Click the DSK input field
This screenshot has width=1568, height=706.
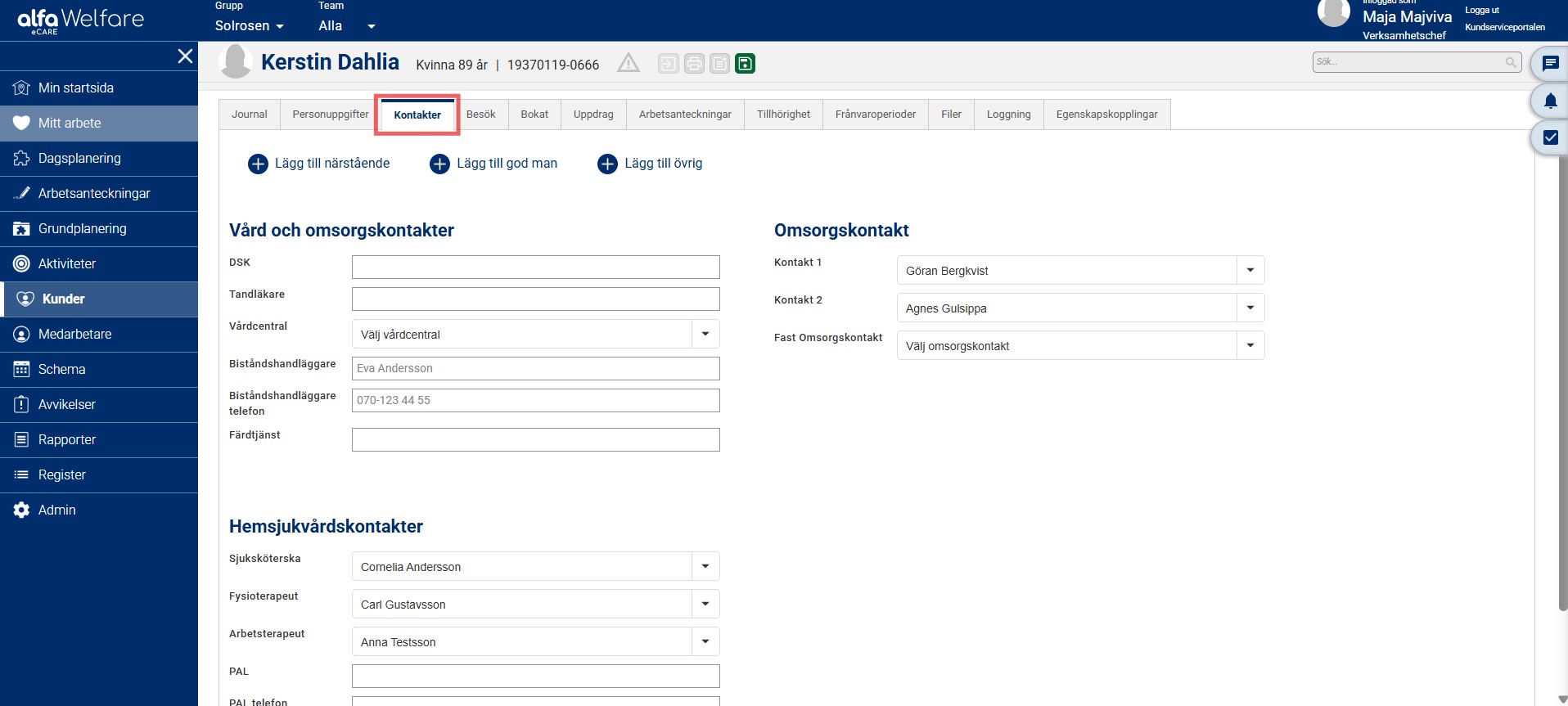(536, 267)
